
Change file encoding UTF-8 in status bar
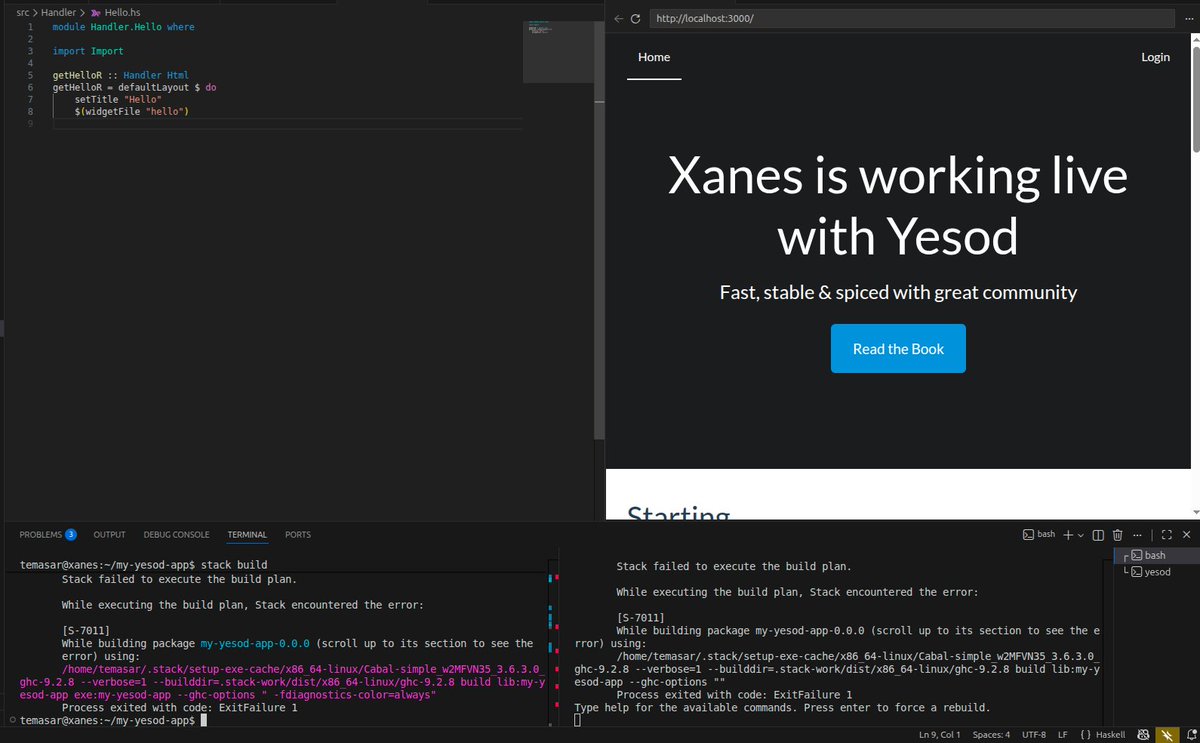(x=1033, y=735)
